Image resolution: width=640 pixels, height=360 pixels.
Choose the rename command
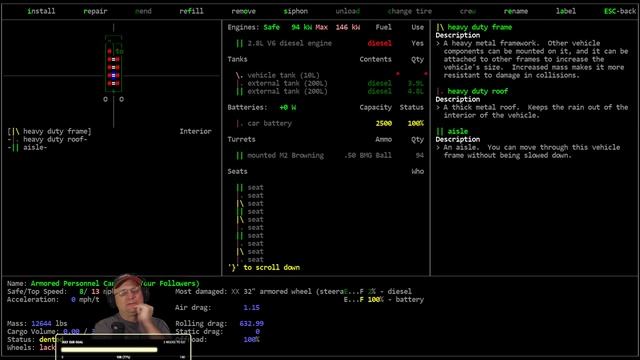[x=516, y=11]
